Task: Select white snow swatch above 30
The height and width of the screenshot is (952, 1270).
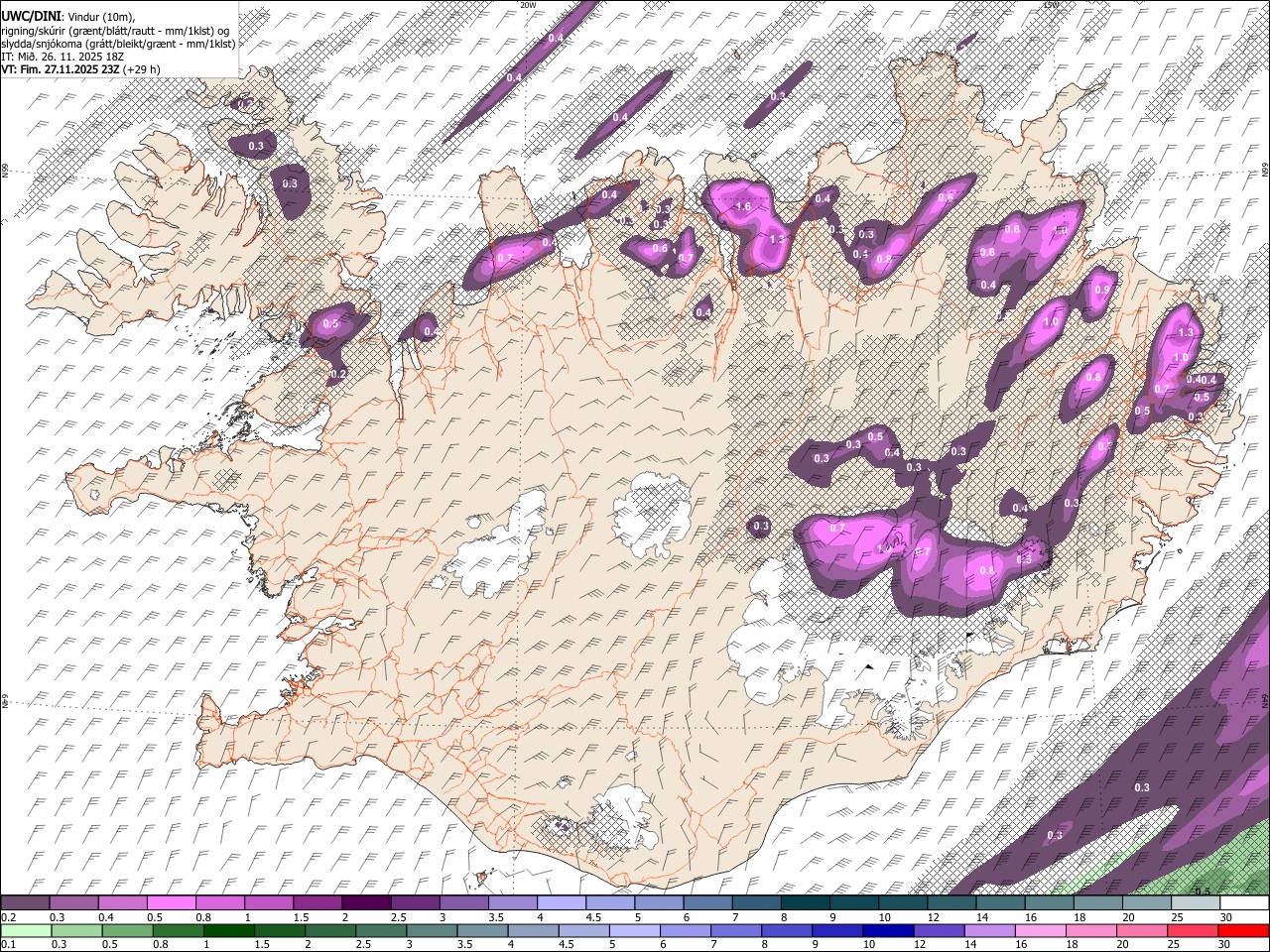Action: (1245, 902)
